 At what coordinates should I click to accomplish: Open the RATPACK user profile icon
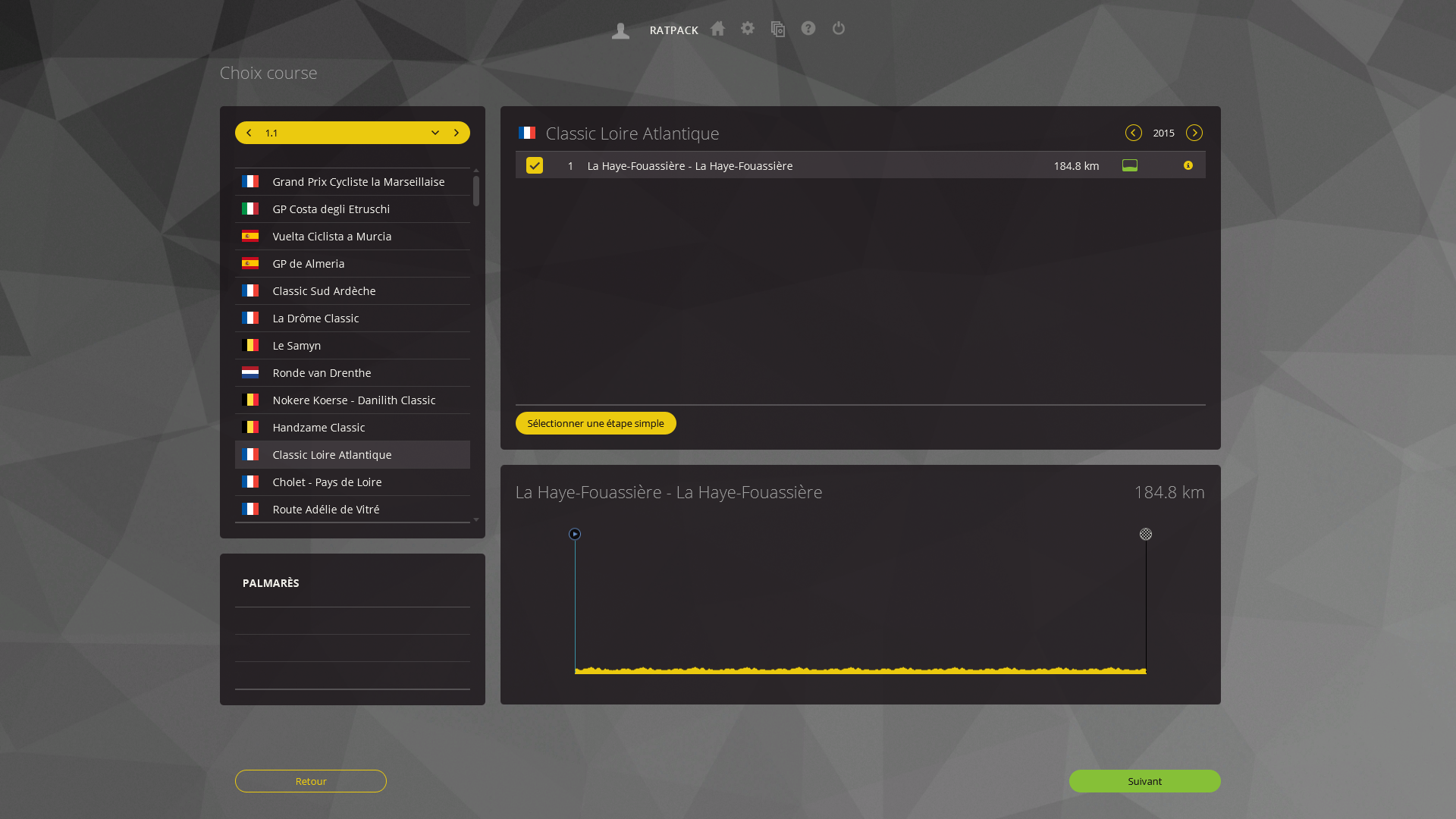point(620,30)
